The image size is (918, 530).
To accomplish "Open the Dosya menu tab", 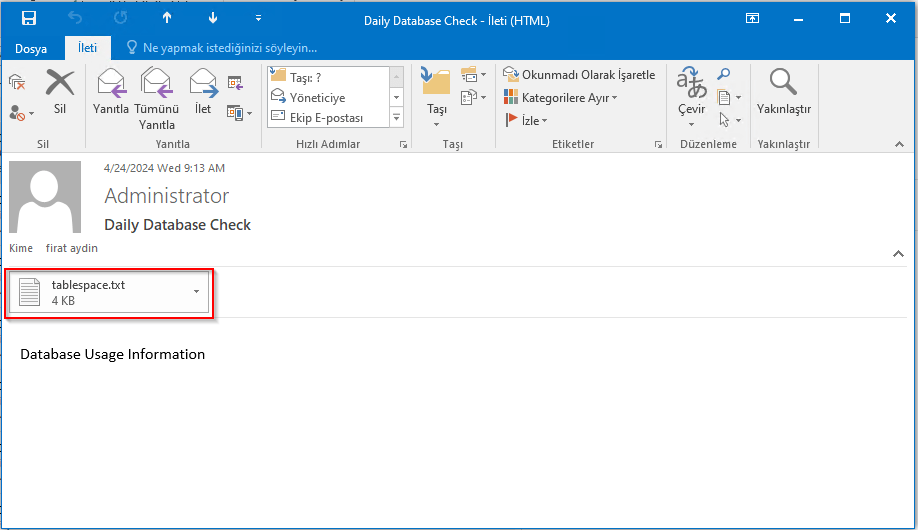I will [x=31, y=48].
